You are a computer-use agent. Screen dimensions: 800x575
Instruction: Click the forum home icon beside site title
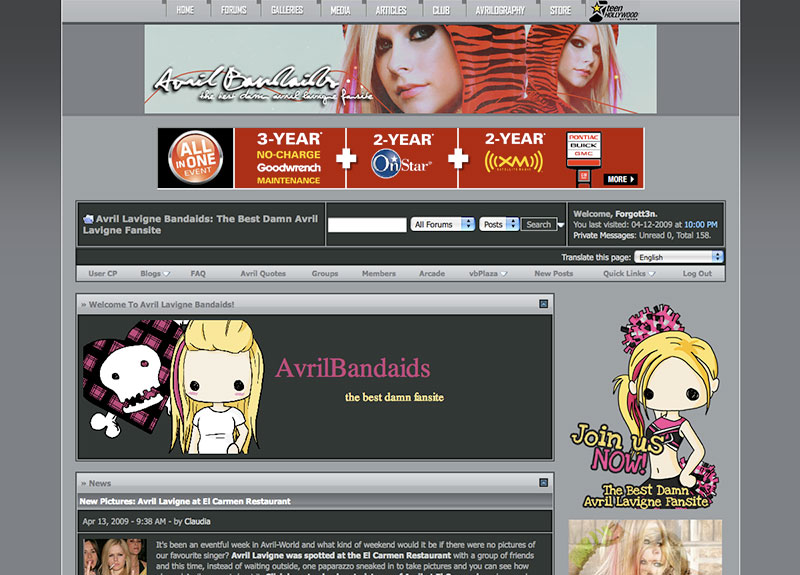pos(88,219)
